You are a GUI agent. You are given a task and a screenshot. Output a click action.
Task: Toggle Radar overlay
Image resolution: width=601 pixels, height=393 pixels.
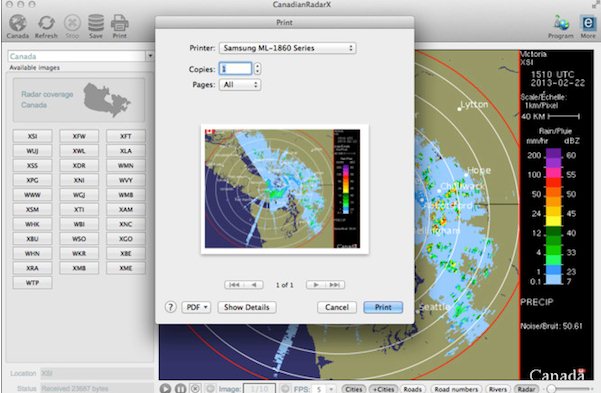(526, 389)
